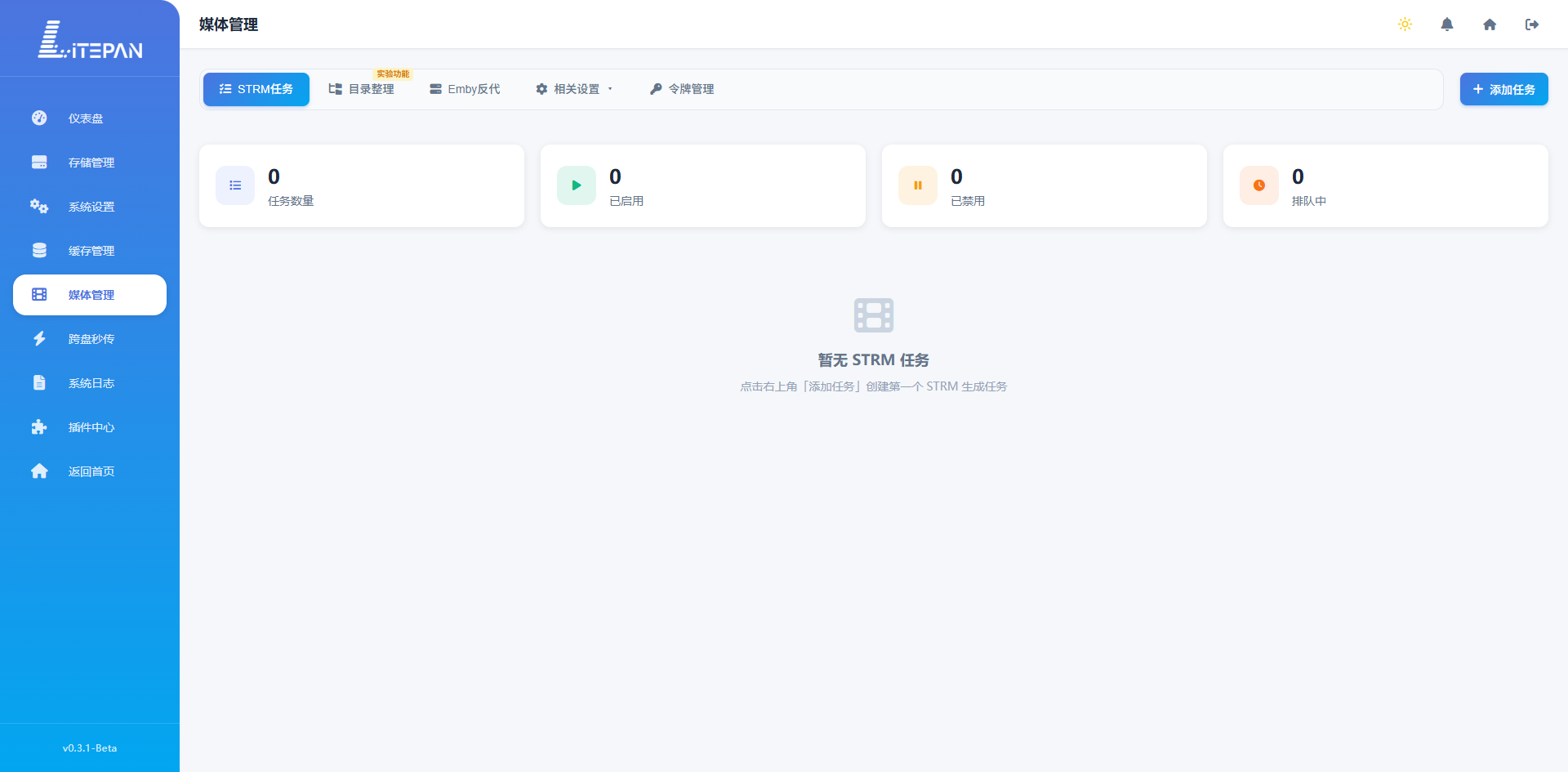Switch to the 目录整理 tab

coord(362,89)
